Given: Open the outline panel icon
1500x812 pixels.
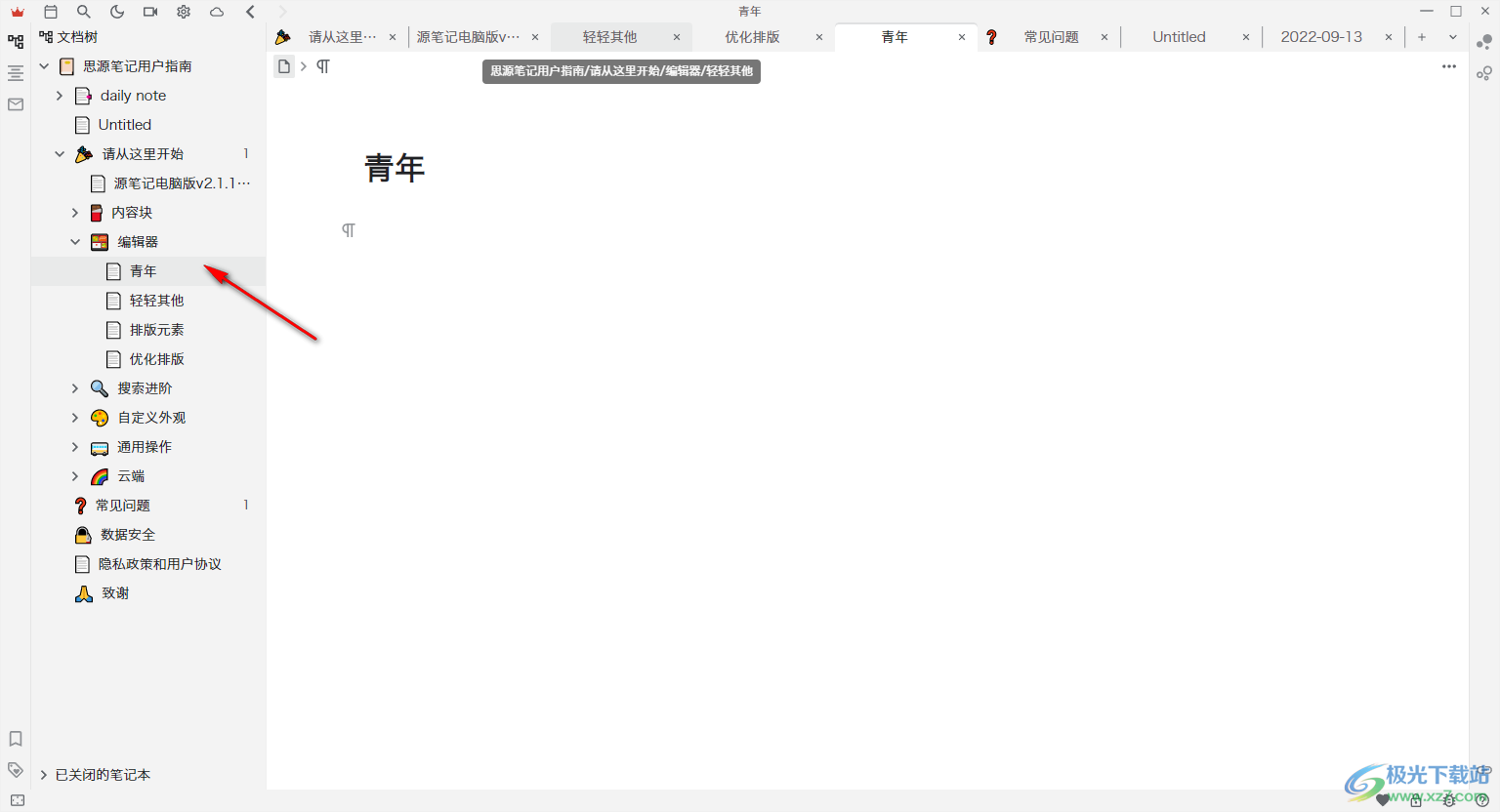Looking at the screenshot, I should click(x=15, y=72).
